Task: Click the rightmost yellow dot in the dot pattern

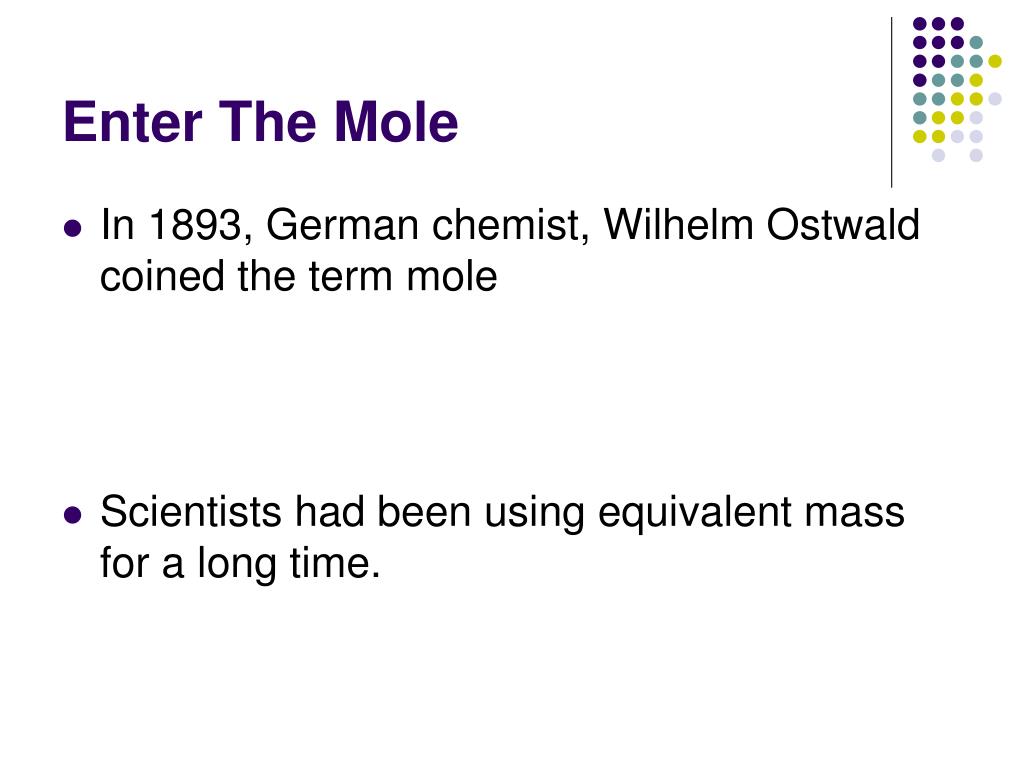Action: [x=995, y=61]
